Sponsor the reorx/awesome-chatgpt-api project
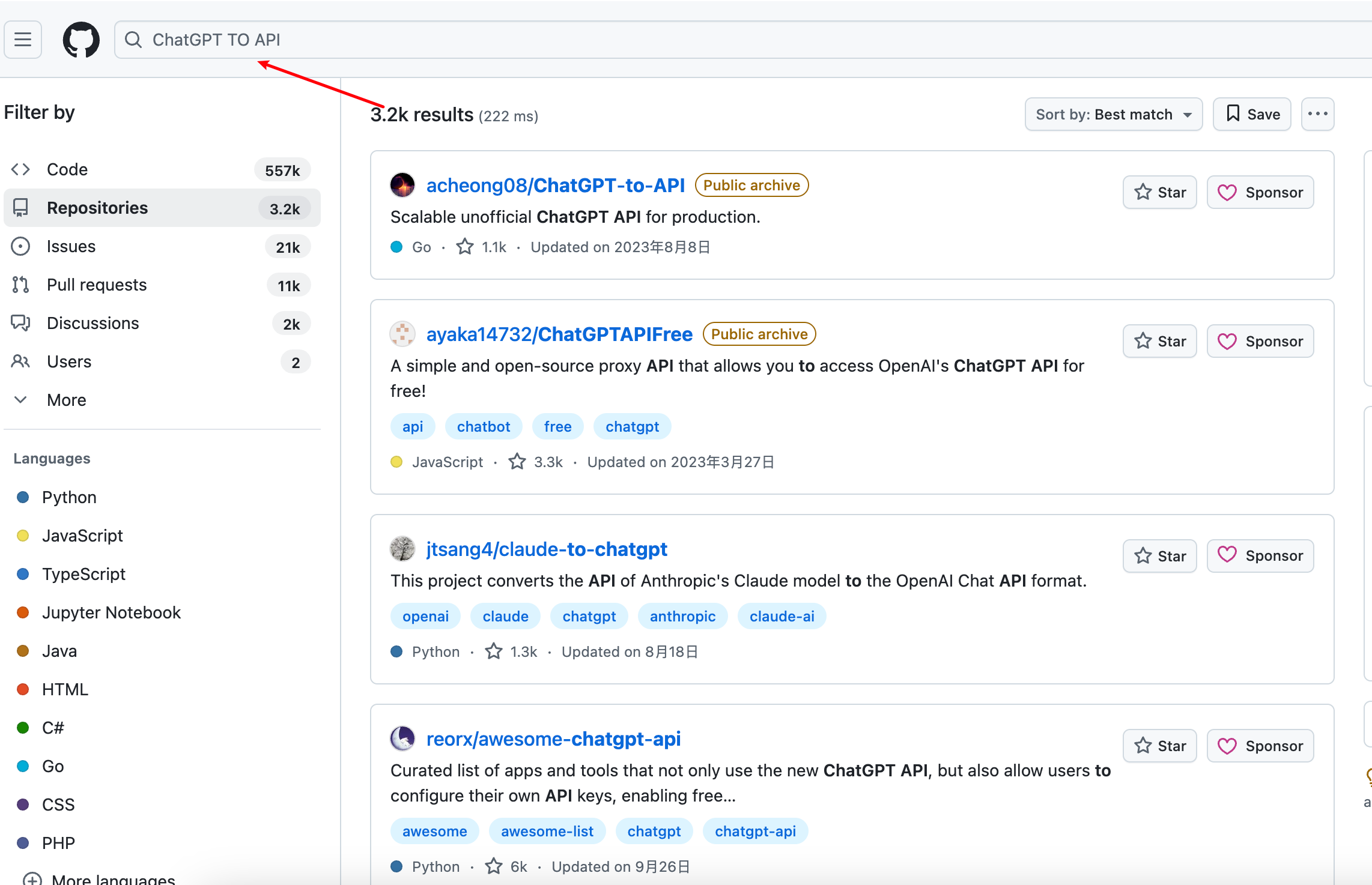1372x885 pixels. coord(1260,745)
